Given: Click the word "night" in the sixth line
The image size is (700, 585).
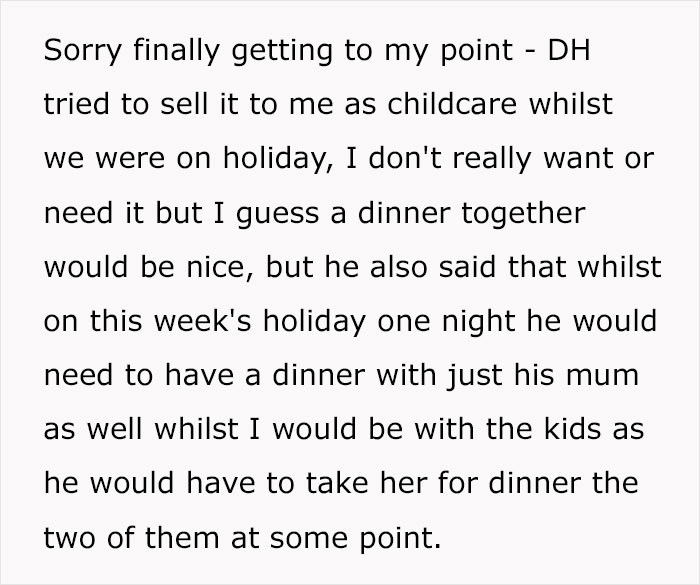Looking at the screenshot, I should pyautogui.click(x=479, y=322).
